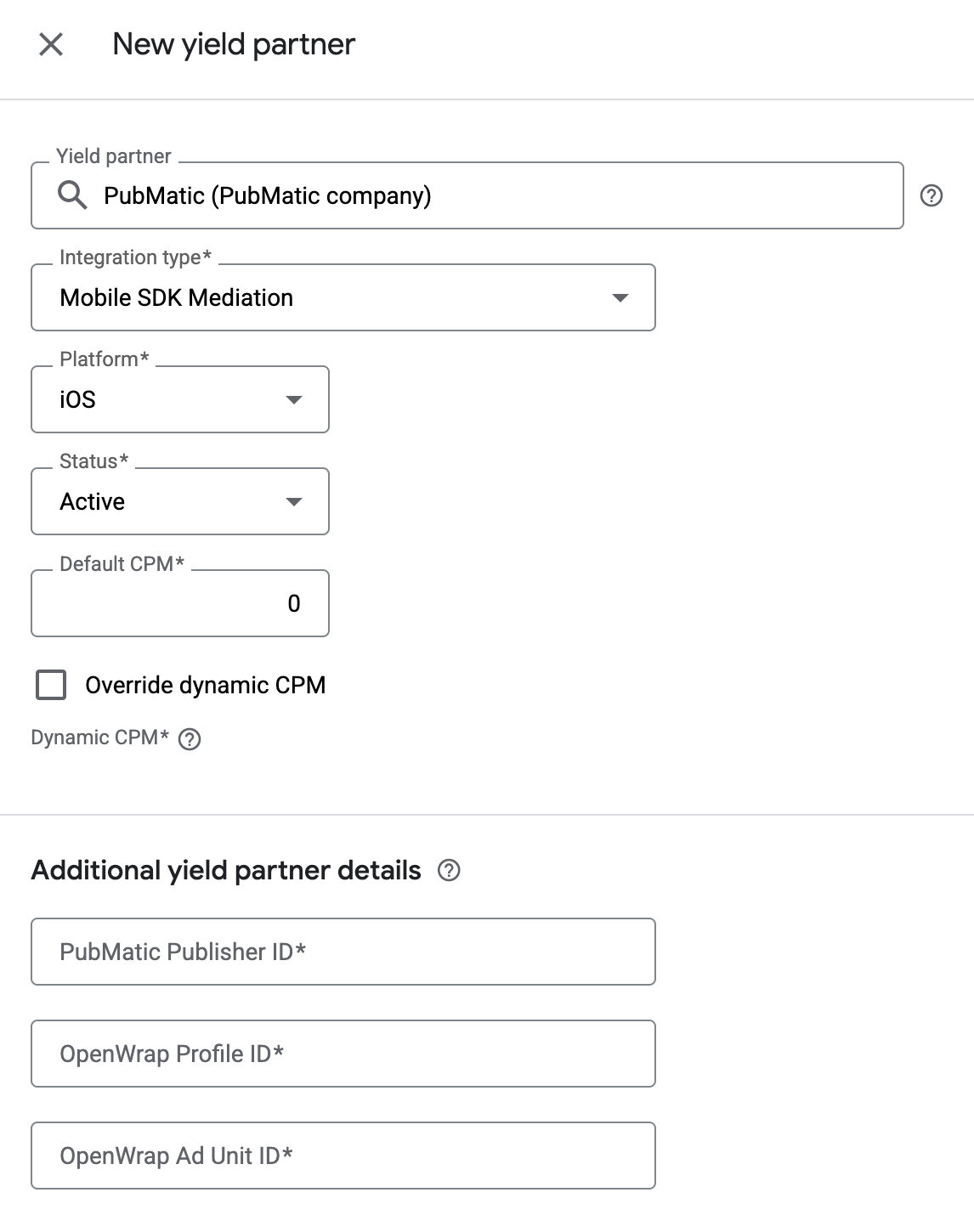The image size is (974, 1232).
Task: Close the New yield partner panel
Action: (x=51, y=44)
